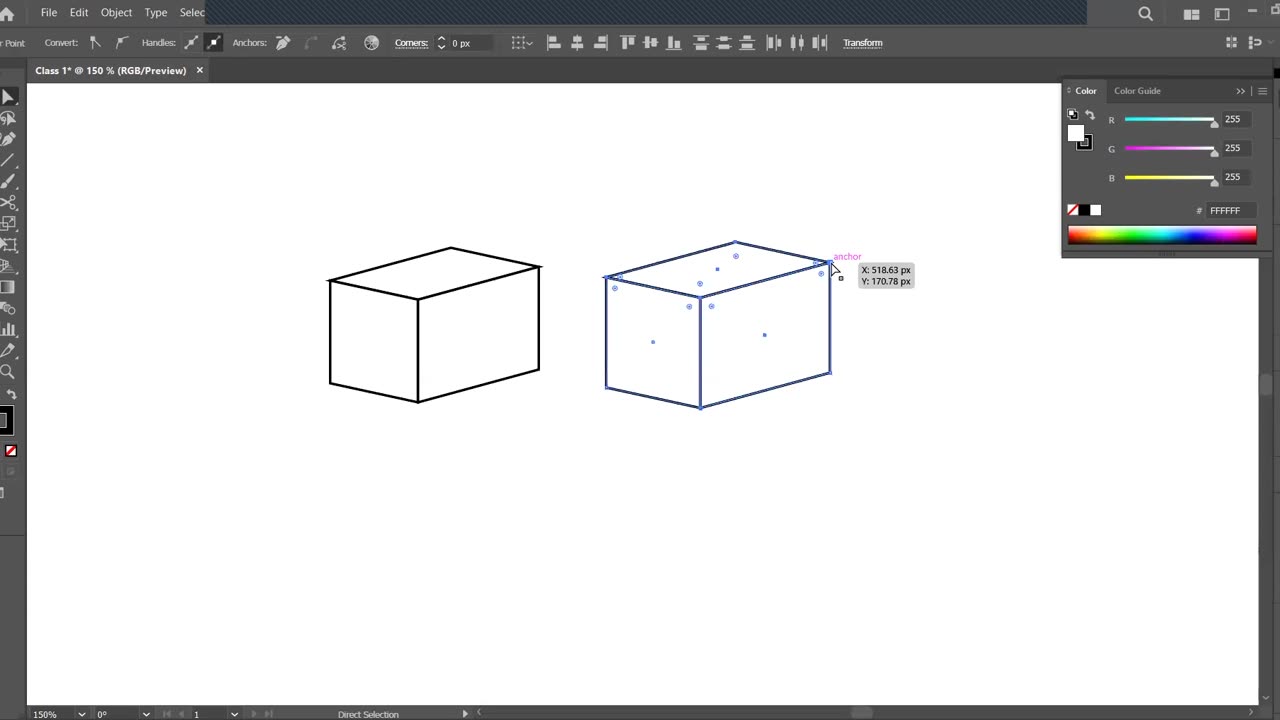Open Arrange Documents icon
1280x720 pixels.
tap(1191, 14)
